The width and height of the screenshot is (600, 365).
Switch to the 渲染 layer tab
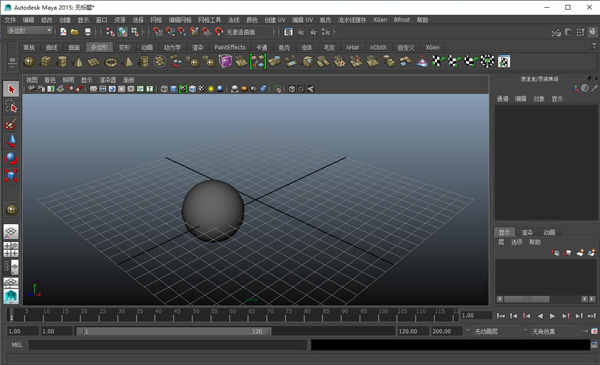pyautogui.click(x=527, y=232)
